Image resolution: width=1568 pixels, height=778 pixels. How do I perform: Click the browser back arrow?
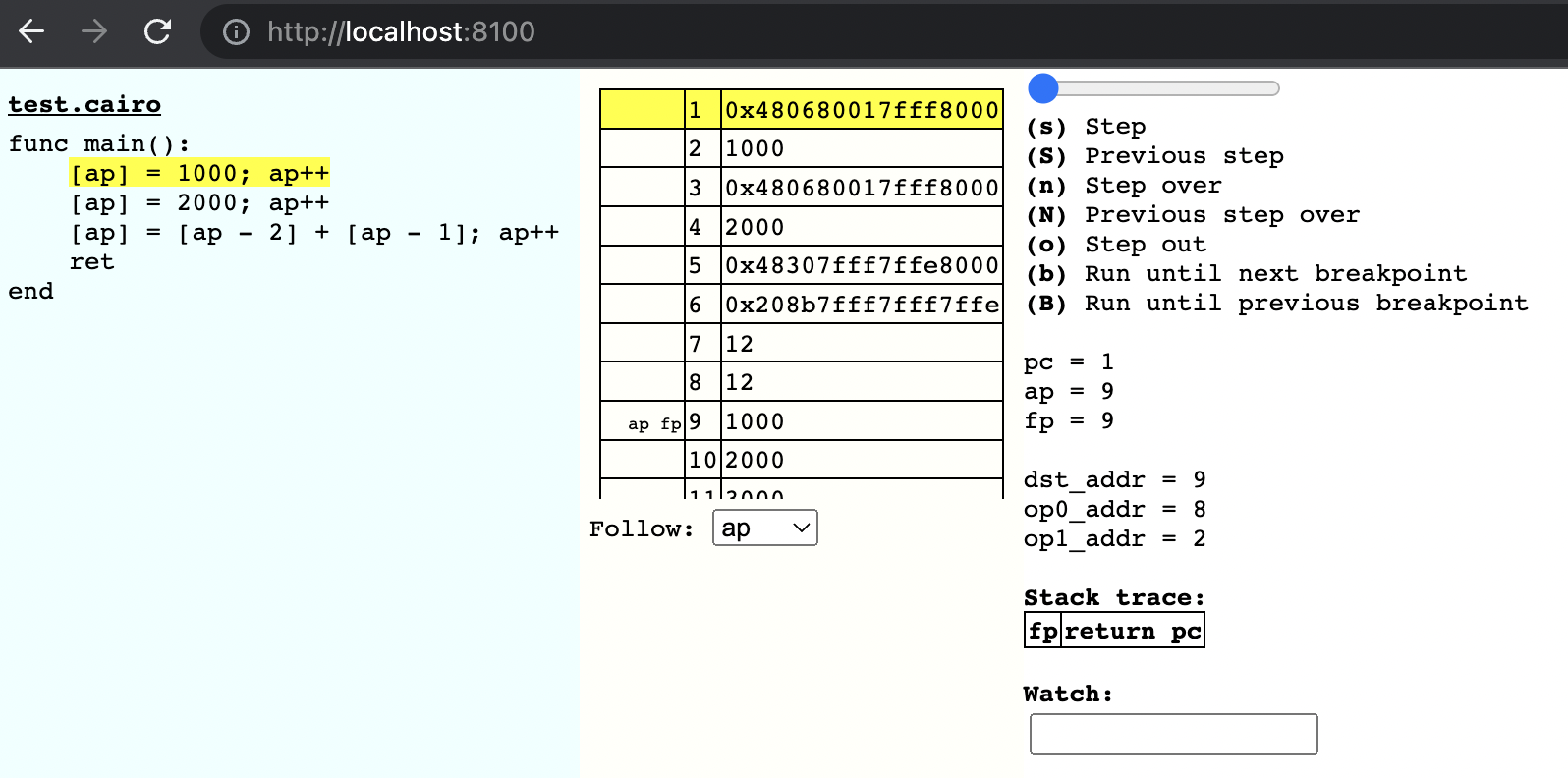32,31
